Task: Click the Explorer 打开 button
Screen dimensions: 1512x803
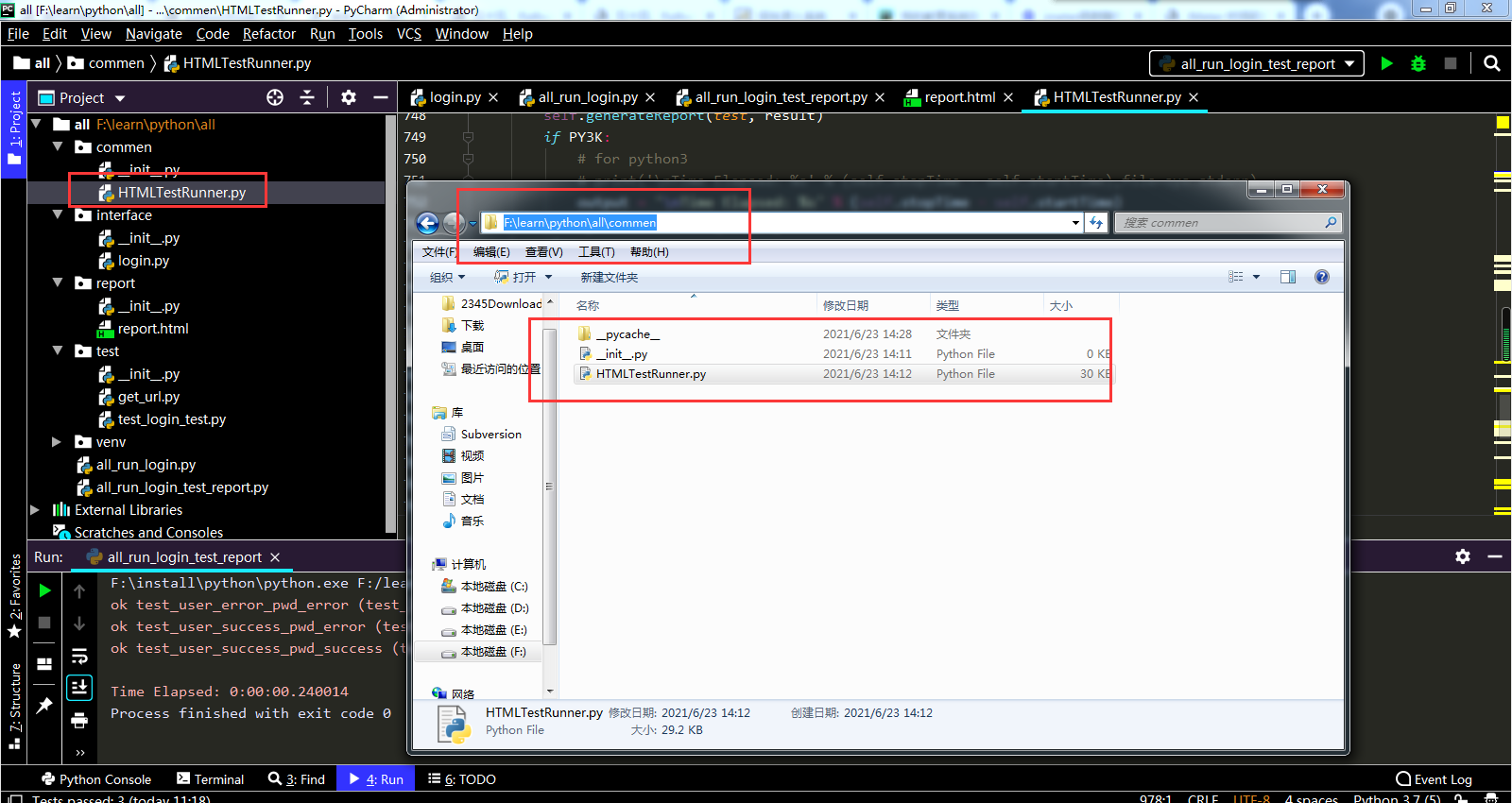Action: coord(516,277)
